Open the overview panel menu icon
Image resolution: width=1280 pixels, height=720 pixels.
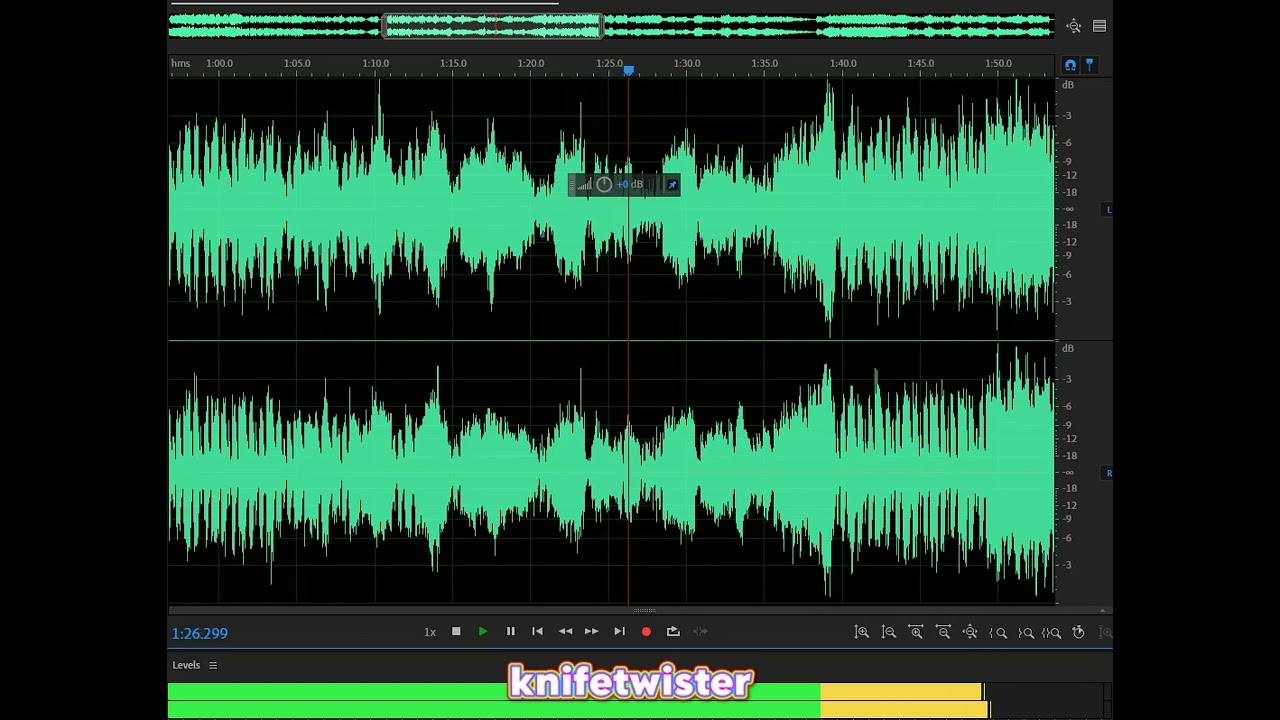click(x=1099, y=27)
